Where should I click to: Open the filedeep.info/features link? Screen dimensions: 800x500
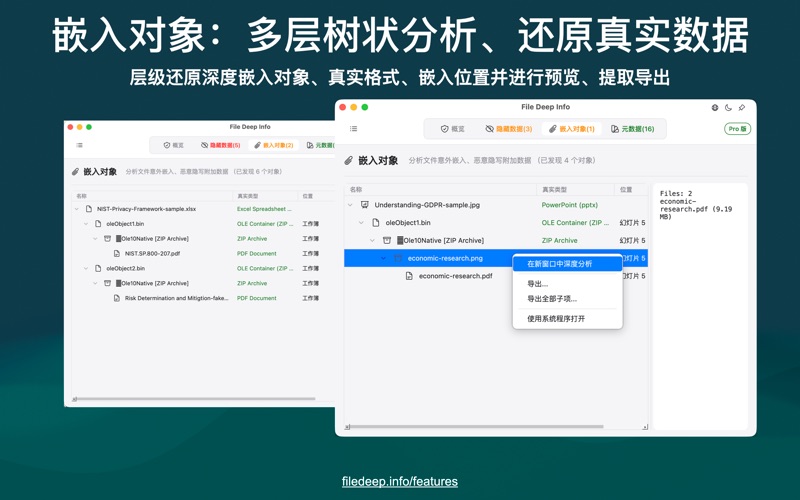400,481
